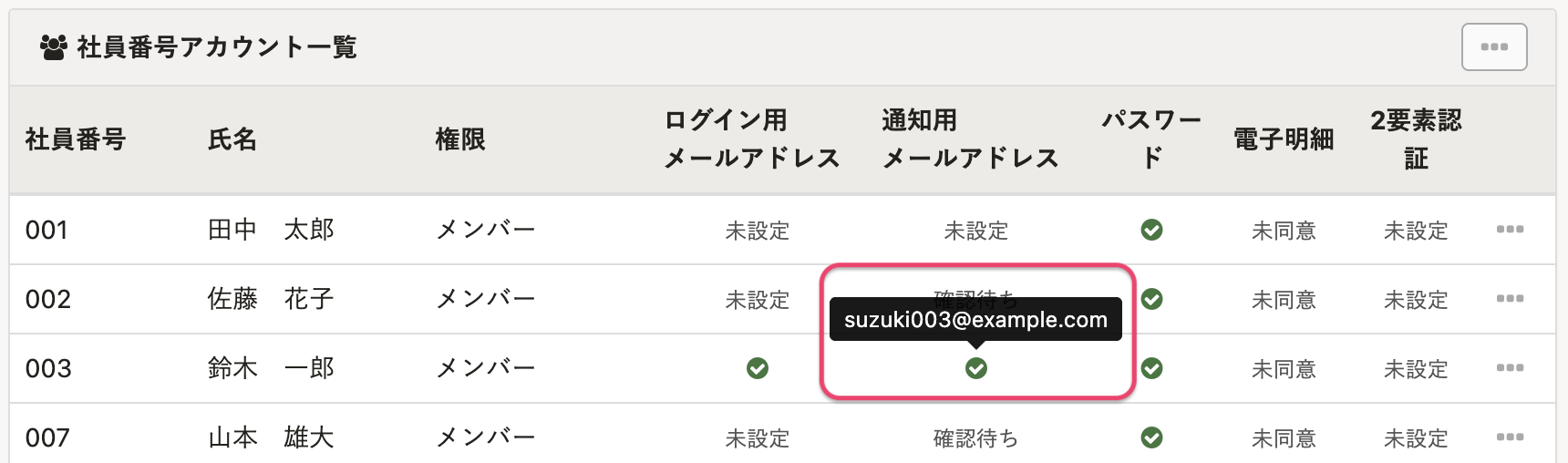1568x463 pixels.
Task: Click notification email check icon for employee 003
Action: (975, 368)
